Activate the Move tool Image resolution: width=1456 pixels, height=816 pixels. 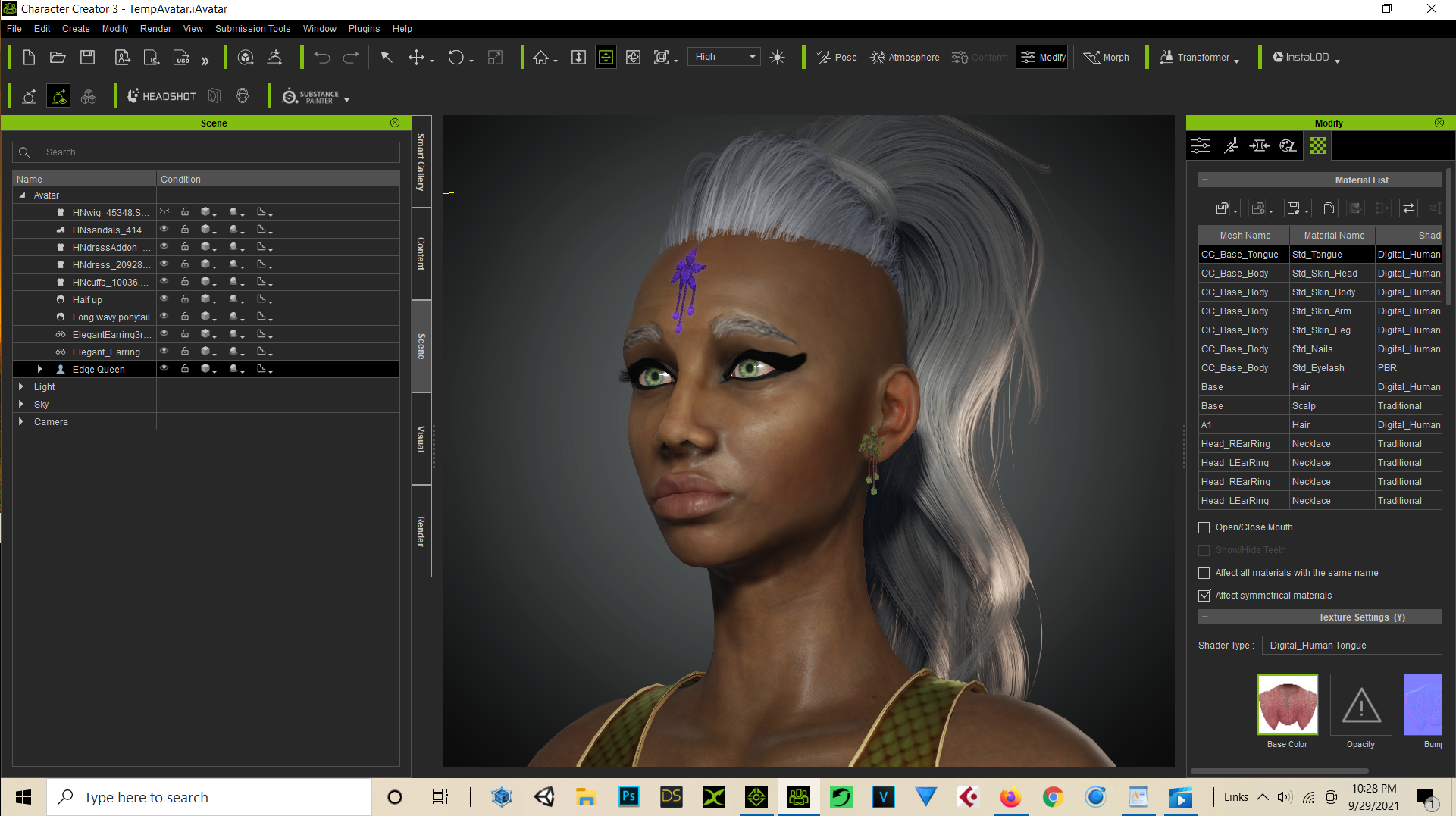tap(416, 58)
